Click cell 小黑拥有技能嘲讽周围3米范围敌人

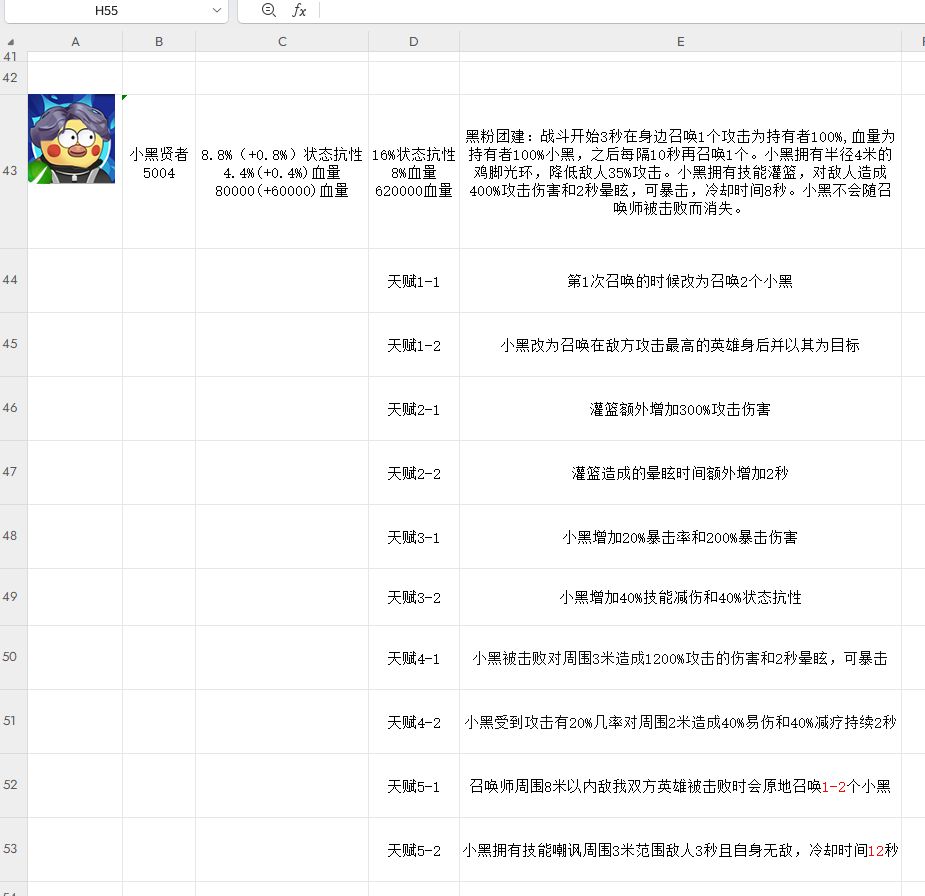coord(680,850)
